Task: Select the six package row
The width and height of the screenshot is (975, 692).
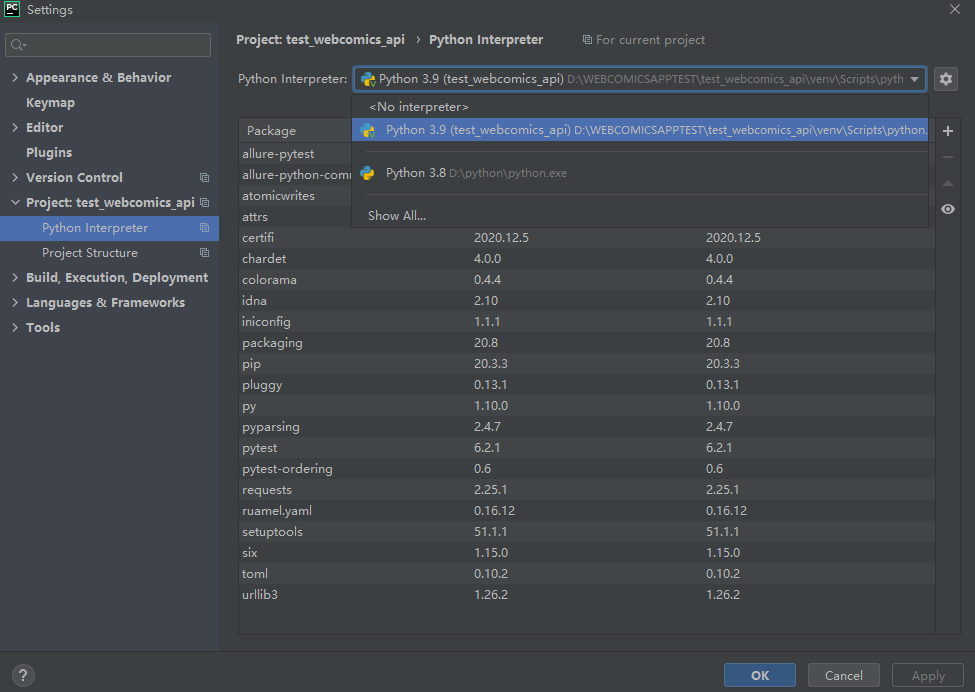Action: click(587, 553)
